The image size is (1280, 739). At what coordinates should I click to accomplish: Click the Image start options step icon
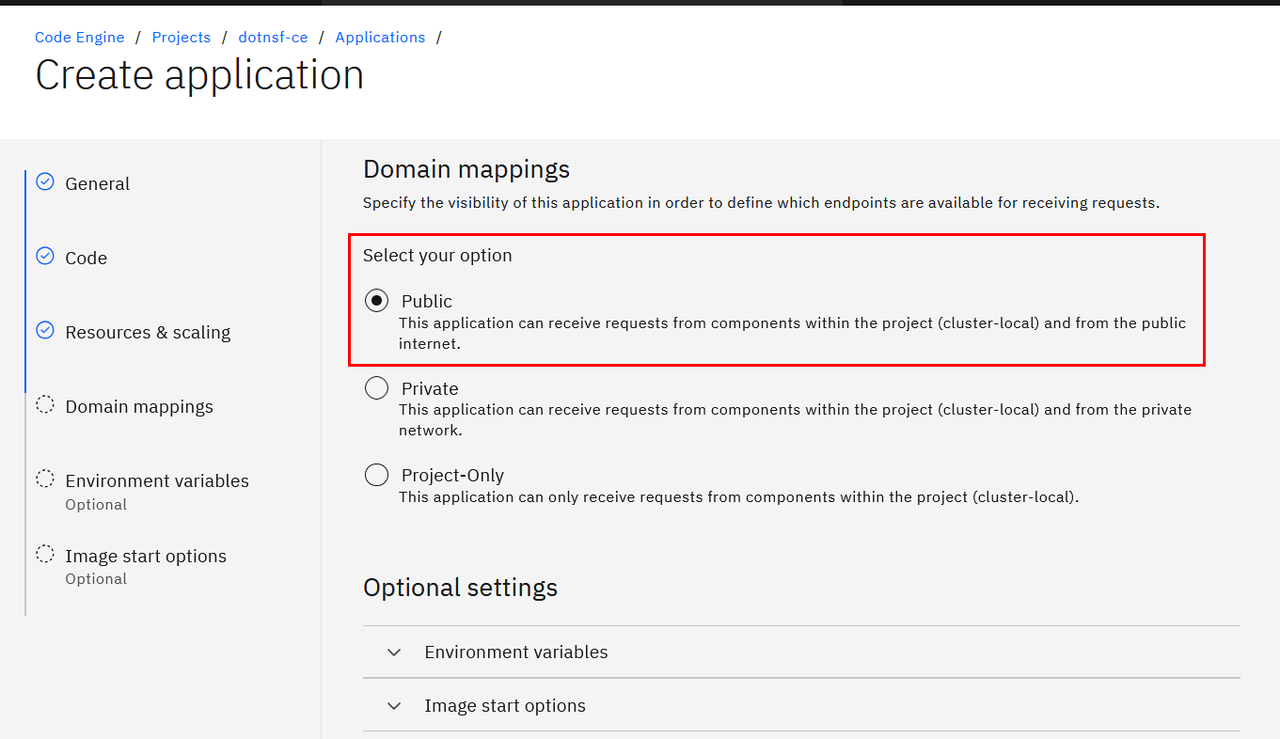point(45,554)
